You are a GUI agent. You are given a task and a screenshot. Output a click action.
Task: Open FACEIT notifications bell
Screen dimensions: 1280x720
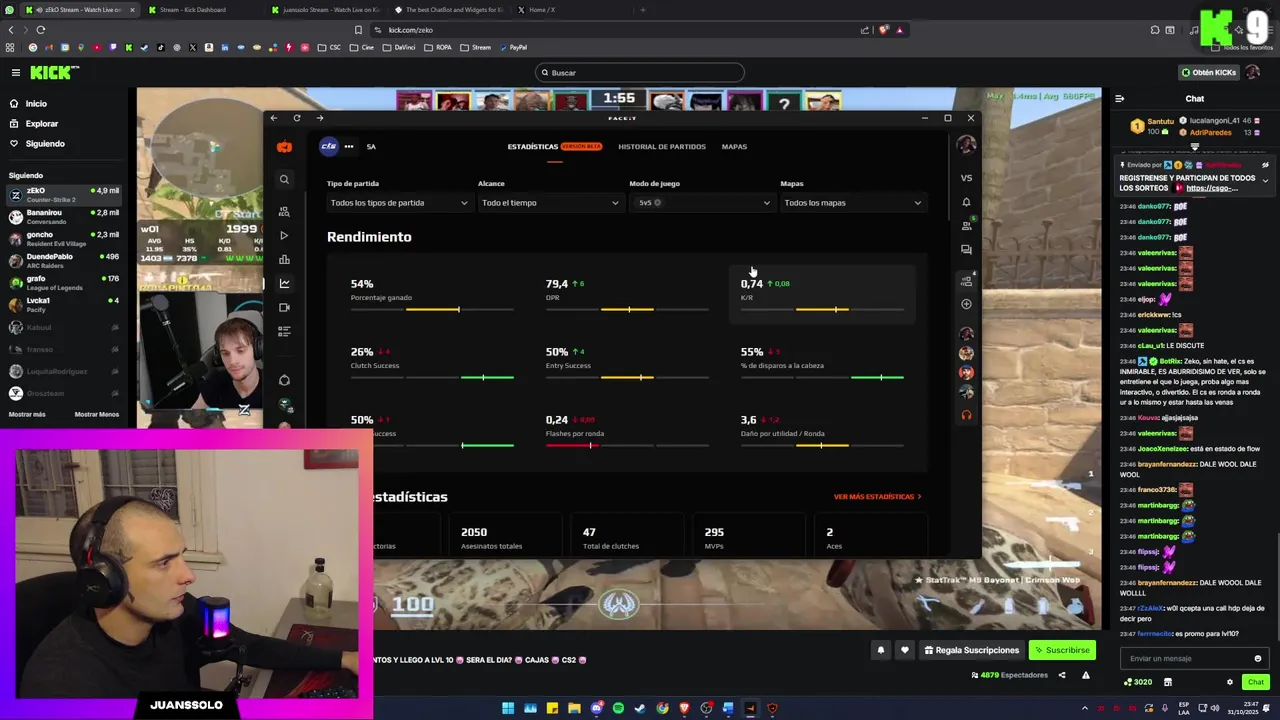(966, 202)
